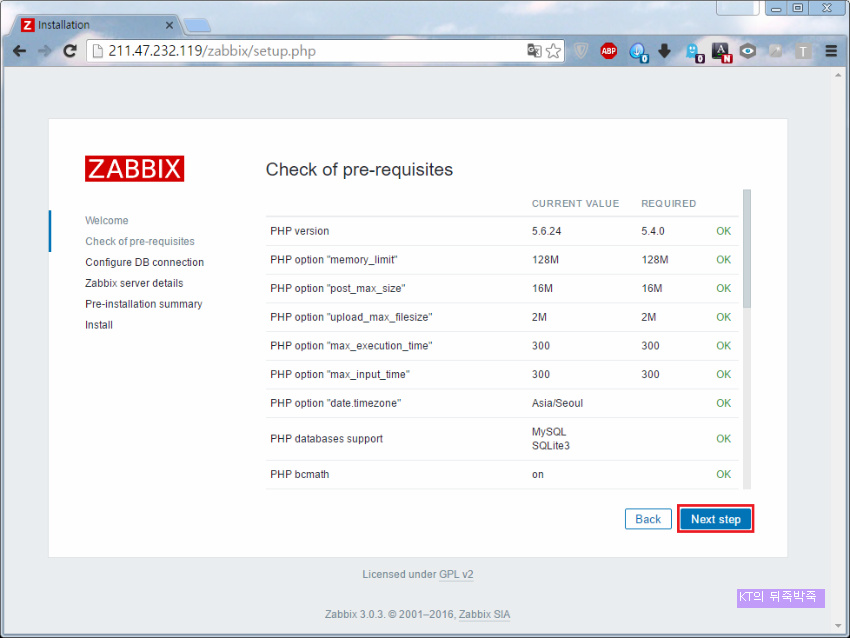Click the OK status for PHP bcmath
Image resolution: width=850 pixels, height=638 pixels.
tap(724, 475)
